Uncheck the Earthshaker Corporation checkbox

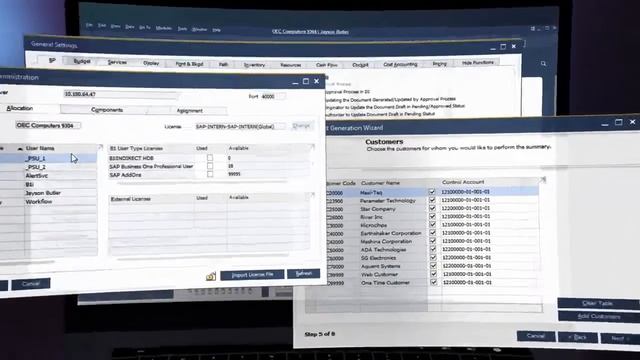[433, 233]
